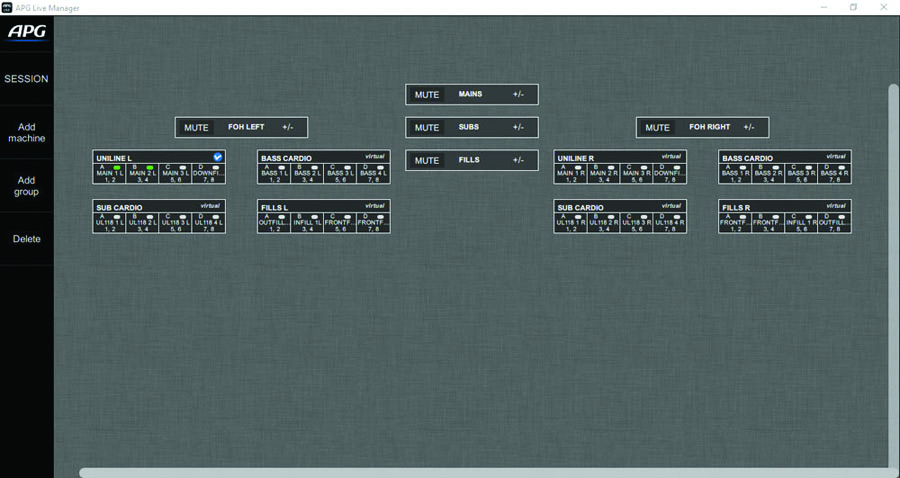Click the virtual tag on FILLS L

[375, 205]
